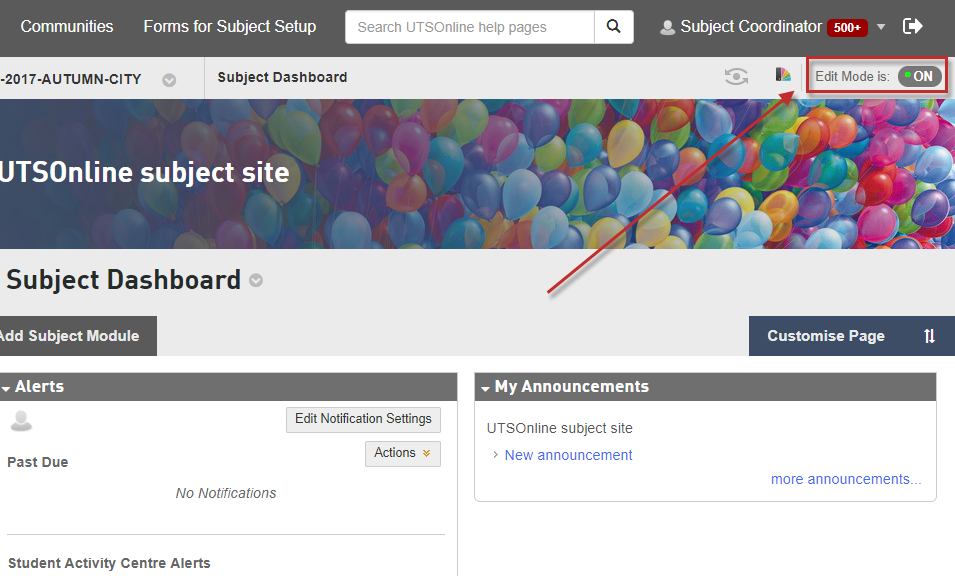
Task: Click the logout arrow icon
Action: click(912, 27)
